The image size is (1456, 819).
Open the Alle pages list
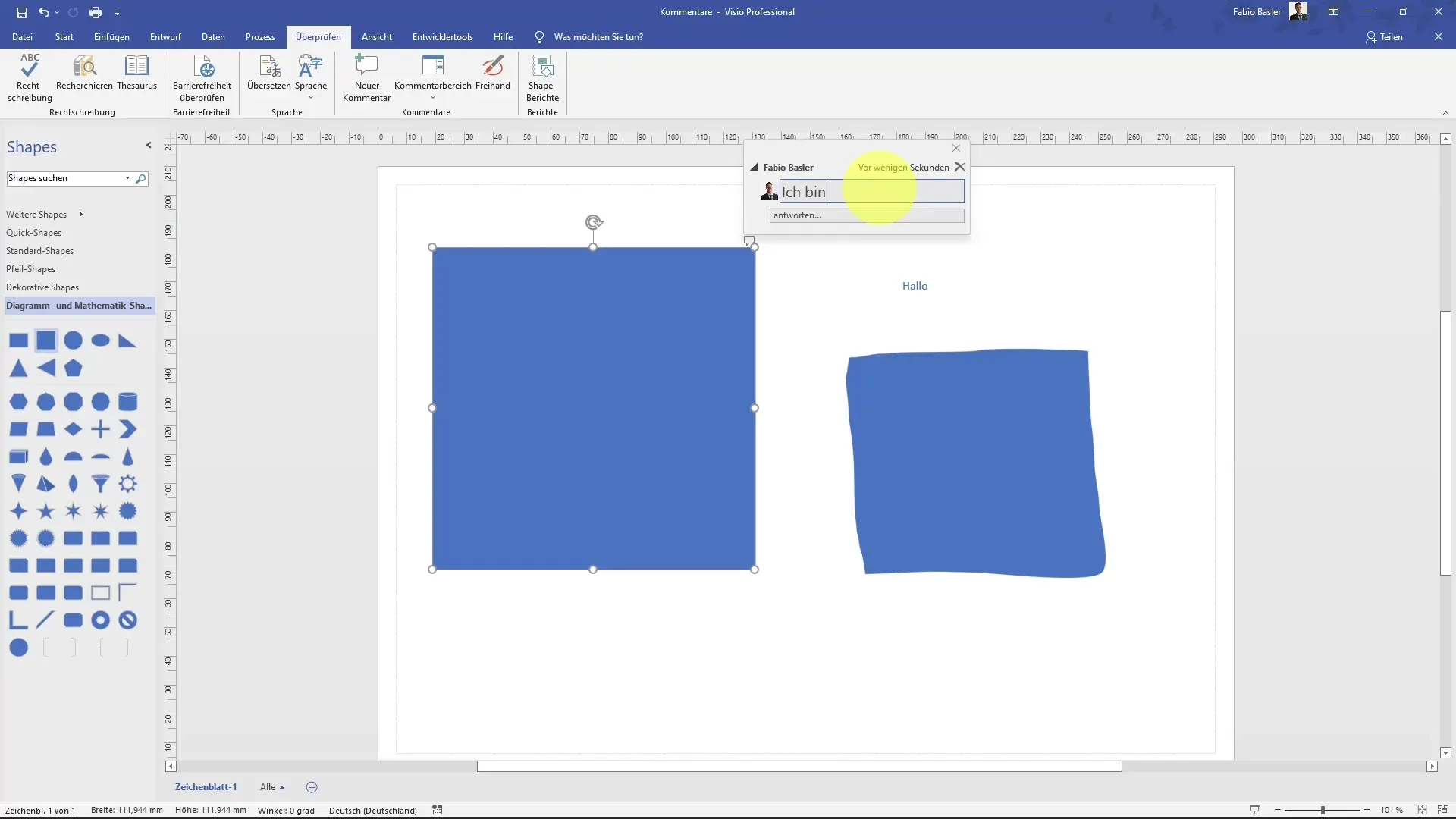[272, 787]
